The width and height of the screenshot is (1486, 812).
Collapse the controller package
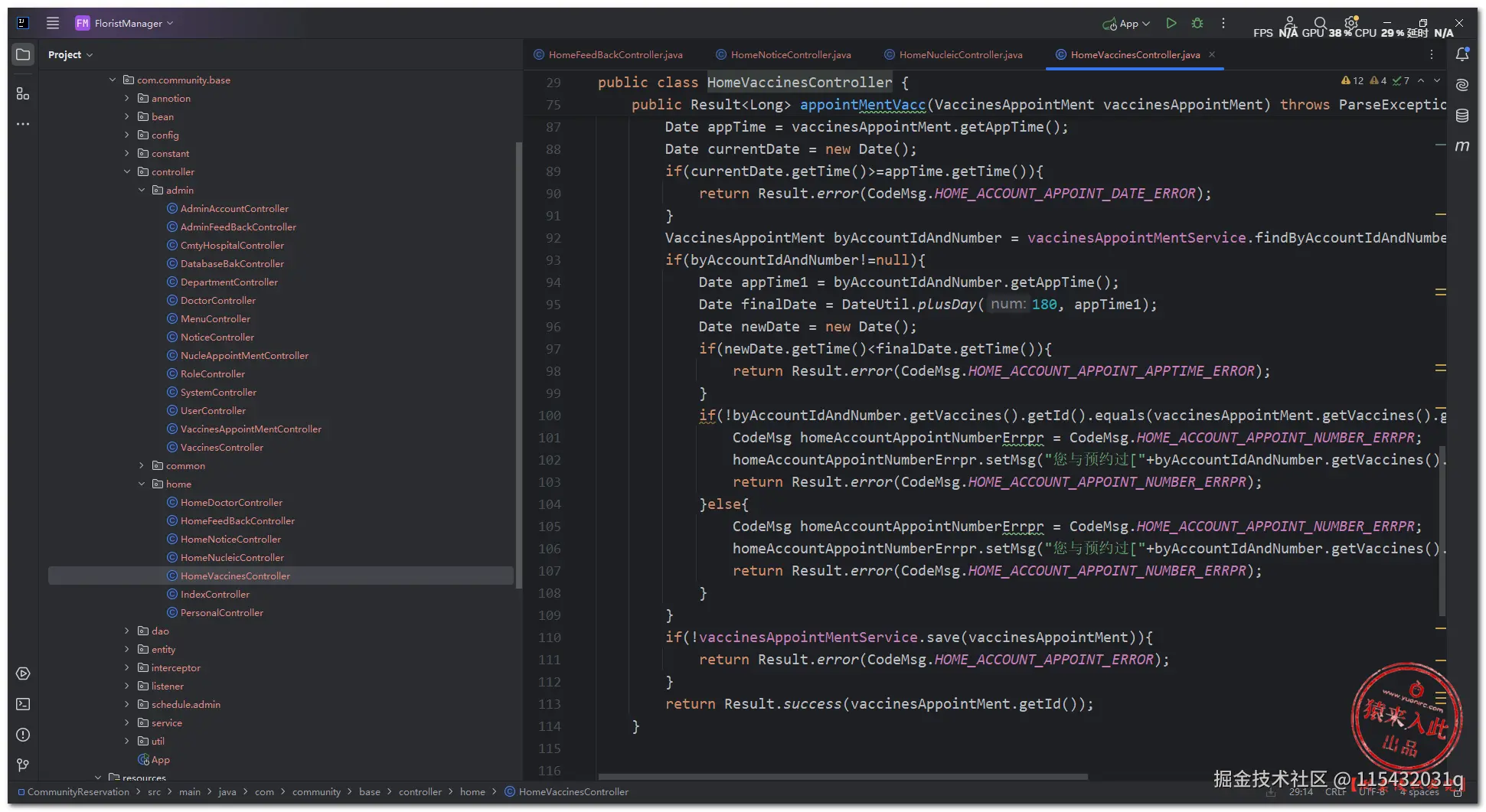coord(127,171)
